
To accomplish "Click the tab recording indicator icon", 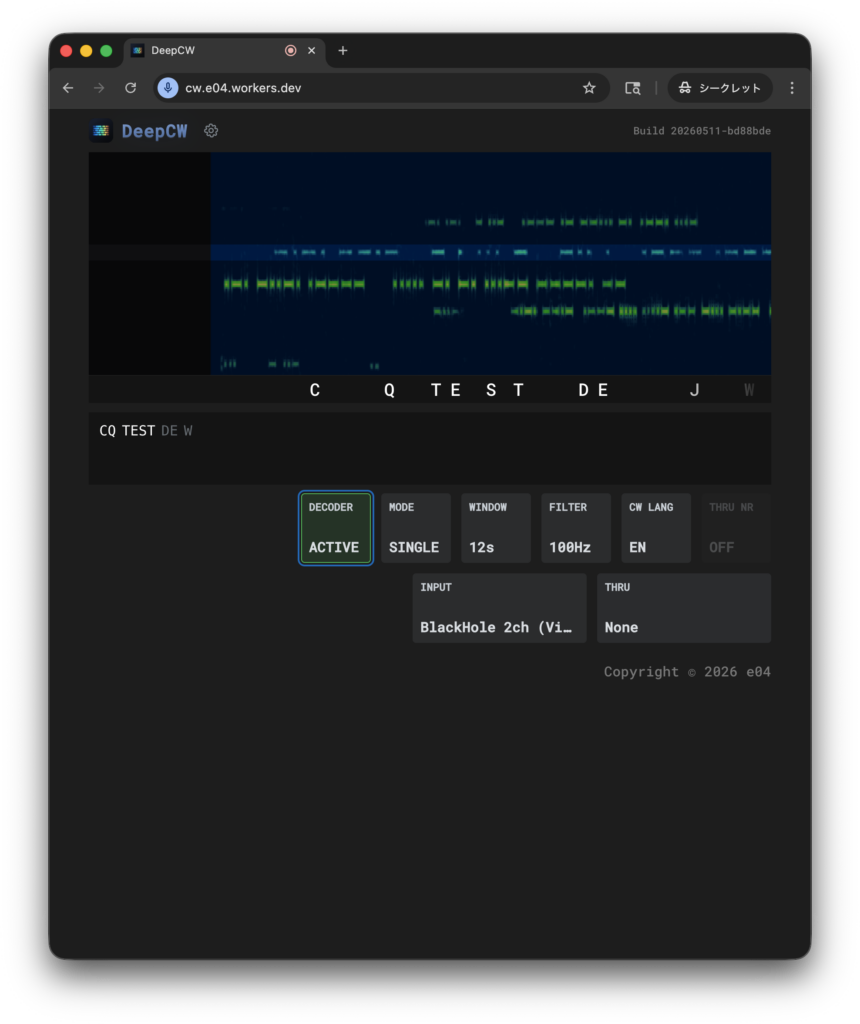I will click(291, 50).
